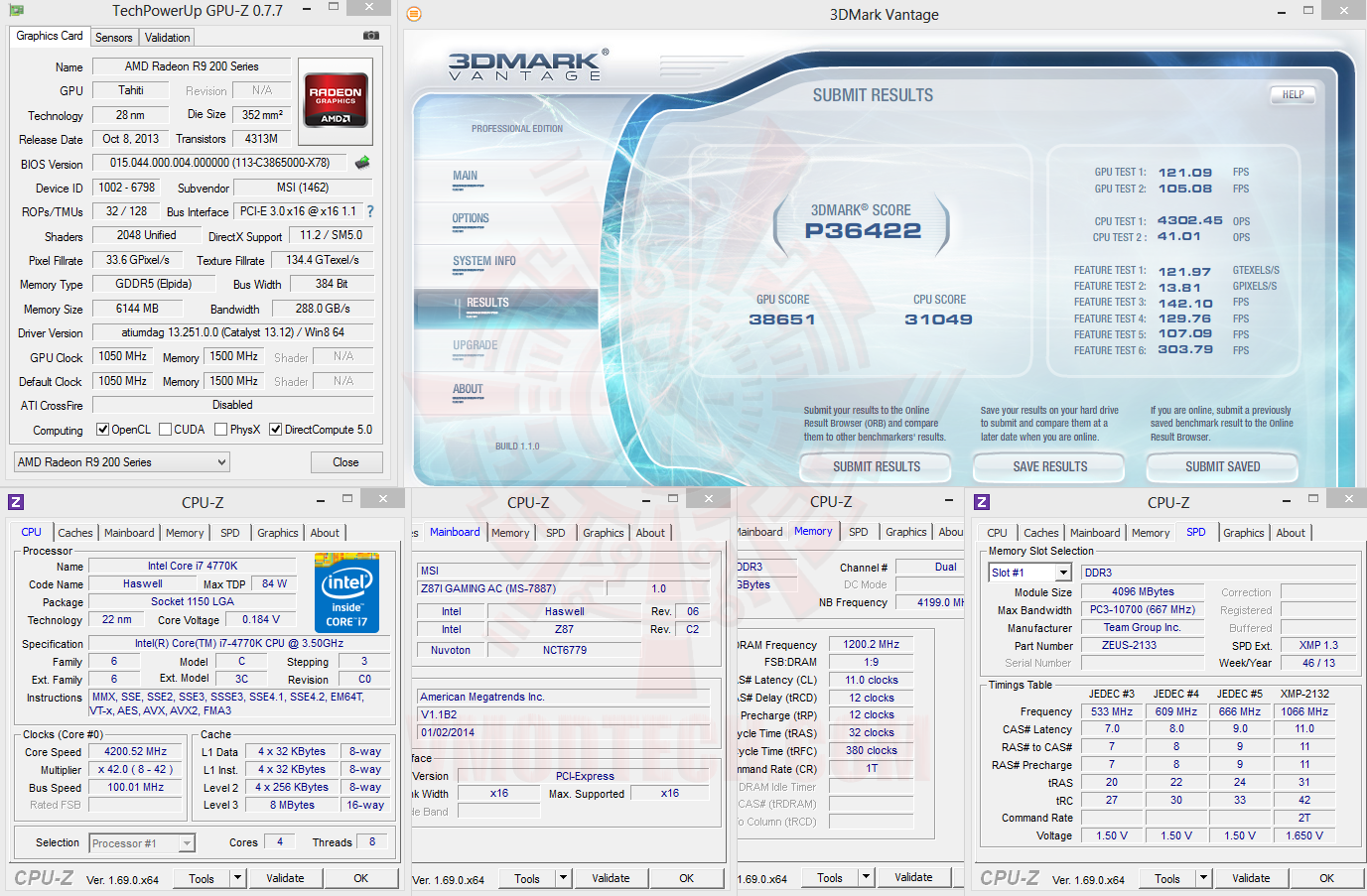This screenshot has height=896, width=1367.
Task: Expand the Tools arrow in the CPU-Z Mainboard window
Action: point(563,878)
